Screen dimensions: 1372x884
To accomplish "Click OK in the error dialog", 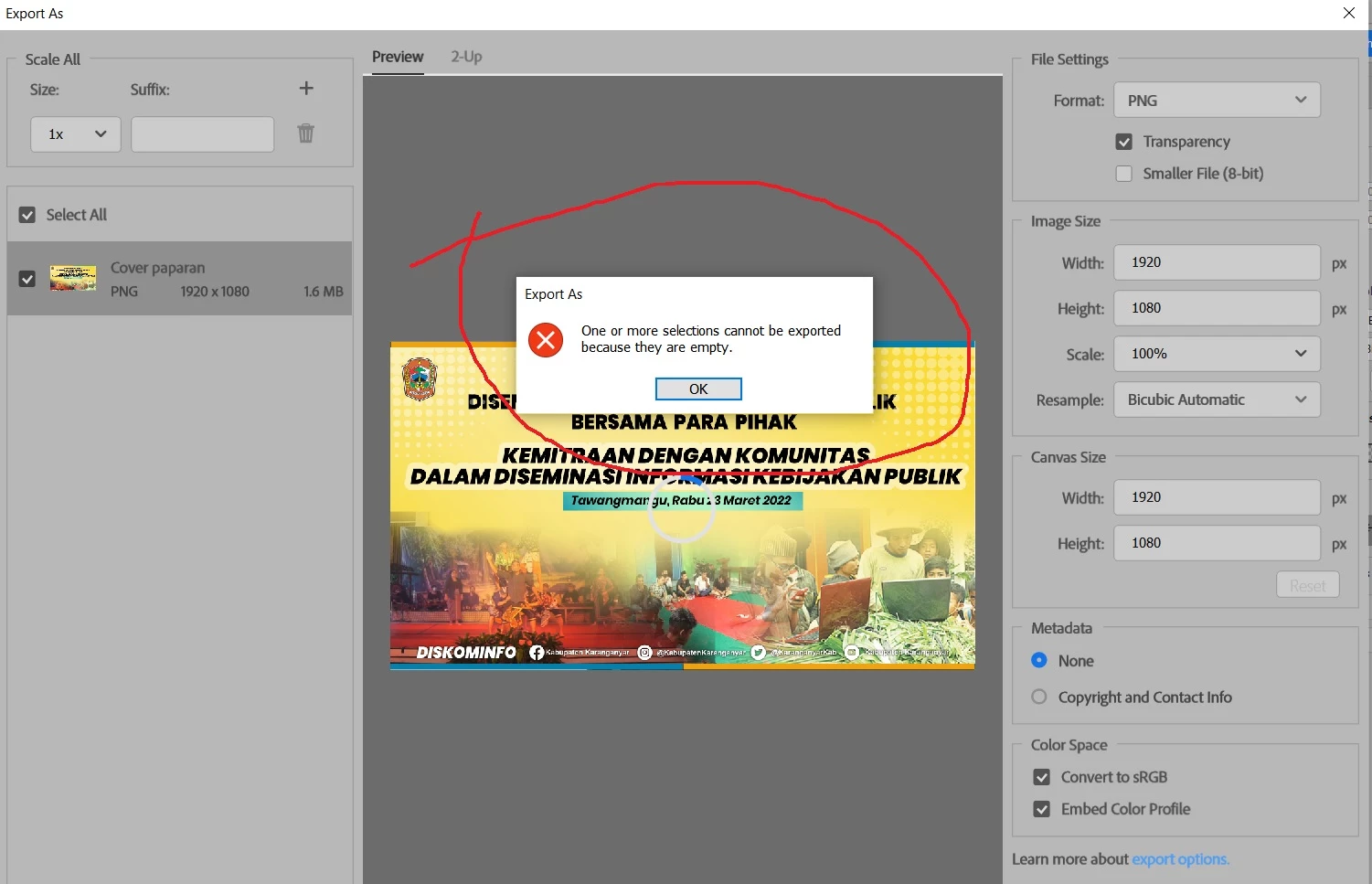I will tap(698, 389).
